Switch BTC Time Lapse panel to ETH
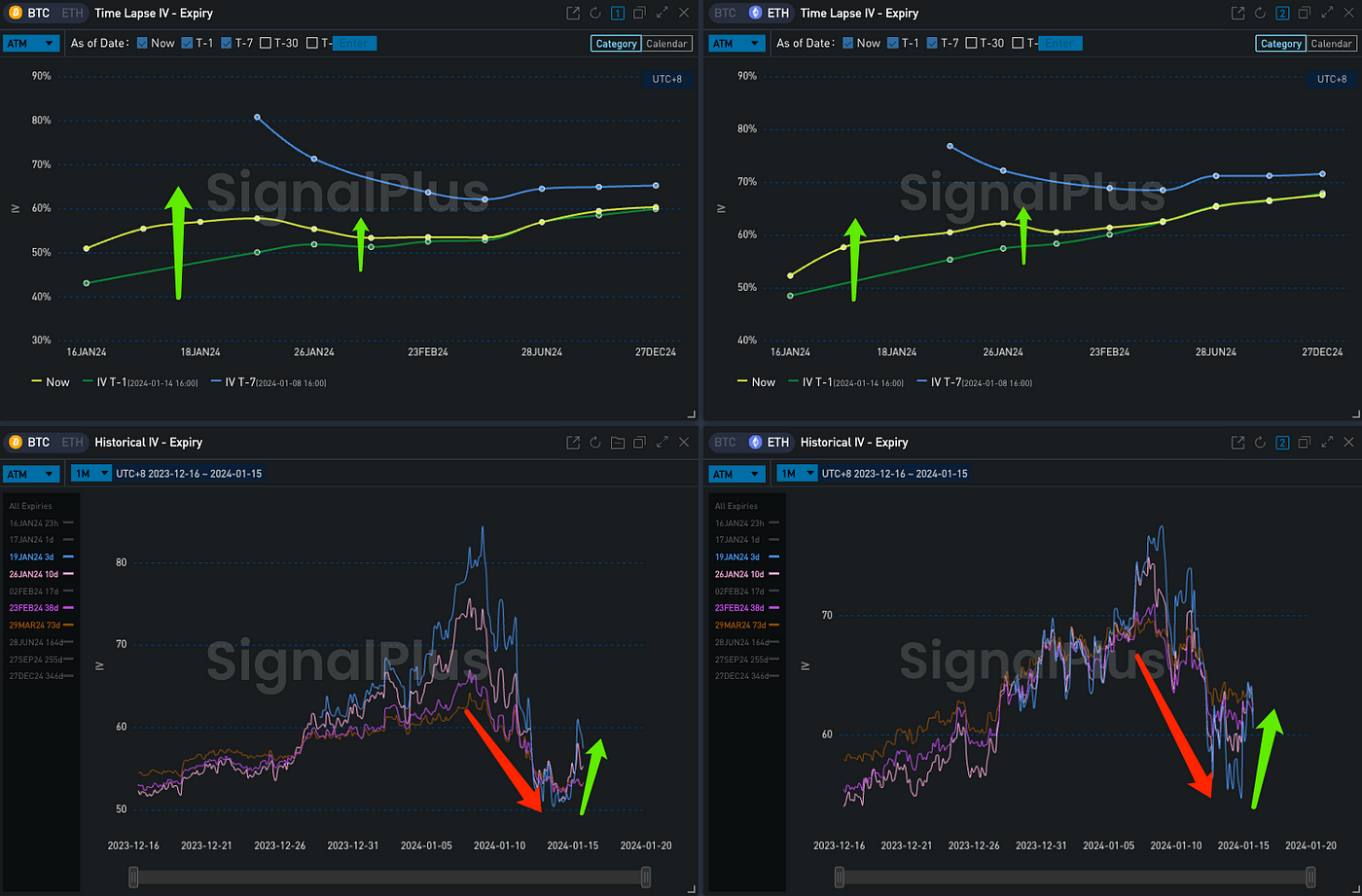The image size is (1362, 896). tap(71, 14)
